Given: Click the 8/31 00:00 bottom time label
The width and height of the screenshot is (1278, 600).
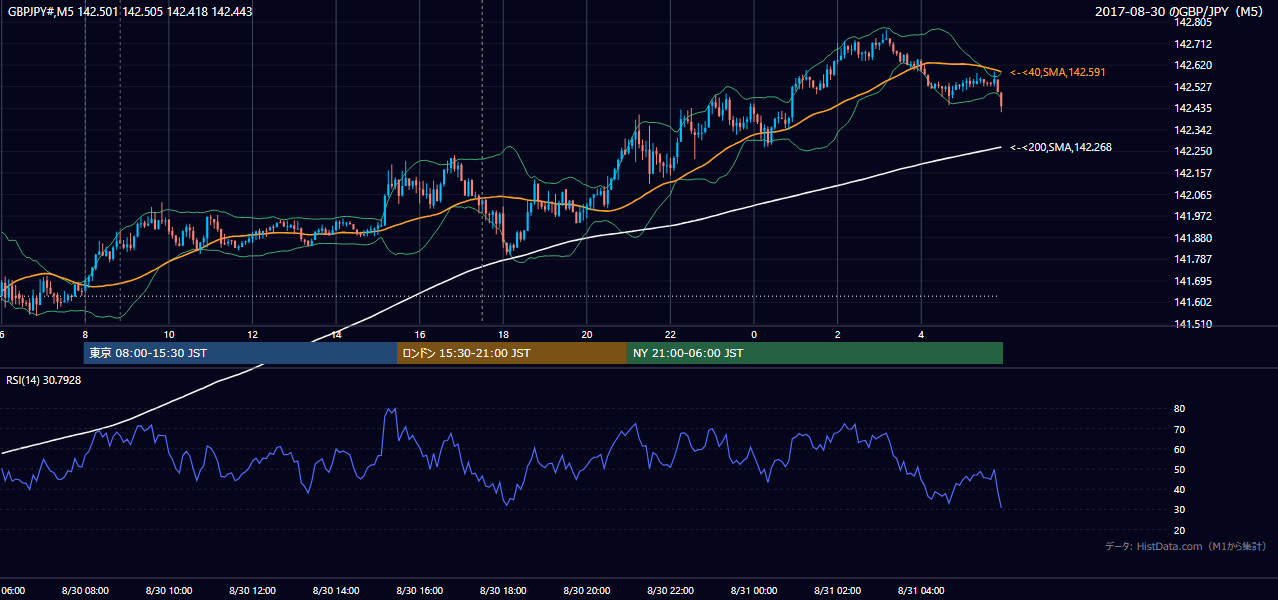Looking at the screenshot, I should click(753, 591).
